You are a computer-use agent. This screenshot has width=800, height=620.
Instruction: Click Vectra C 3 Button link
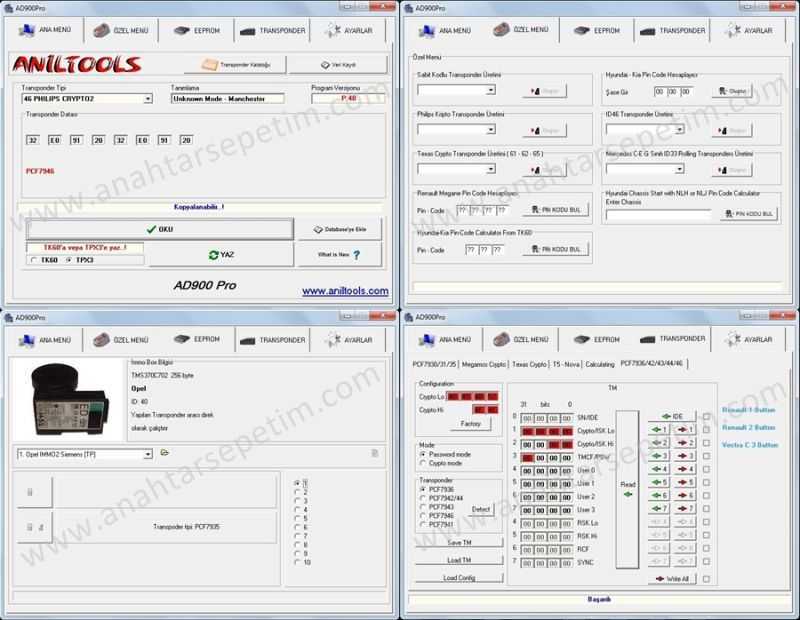(749, 445)
